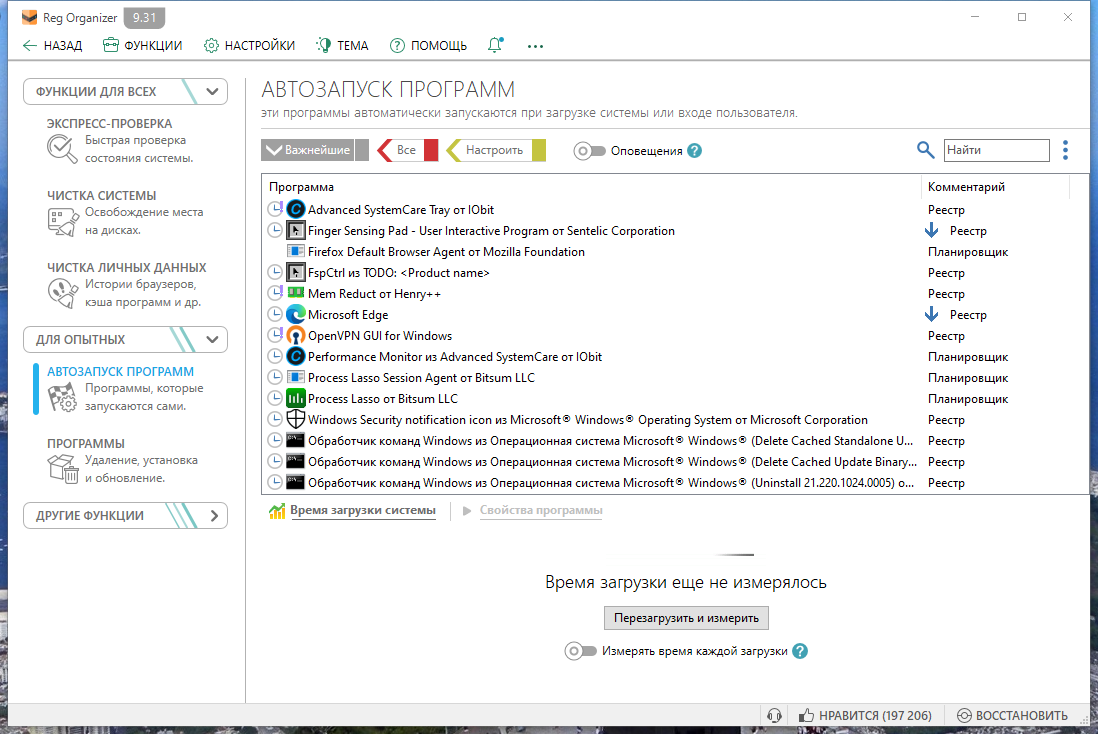Image resolution: width=1098 pixels, height=734 pixels.
Task: Click the gray swatch beside Важнейшие
Action: (362, 150)
